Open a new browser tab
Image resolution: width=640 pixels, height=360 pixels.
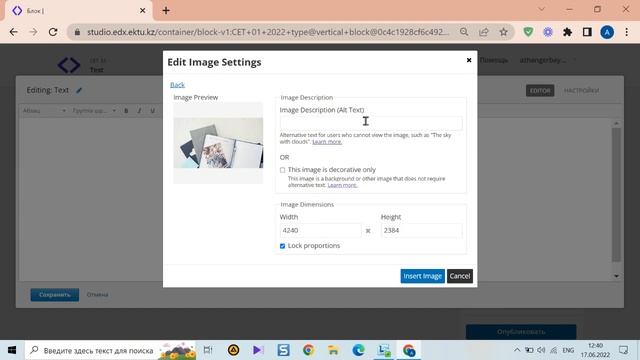[166, 11]
